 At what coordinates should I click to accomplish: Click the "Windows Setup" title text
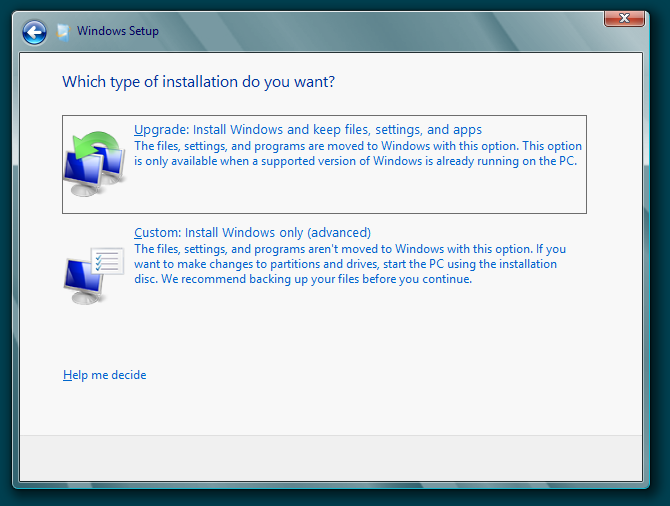[118, 31]
